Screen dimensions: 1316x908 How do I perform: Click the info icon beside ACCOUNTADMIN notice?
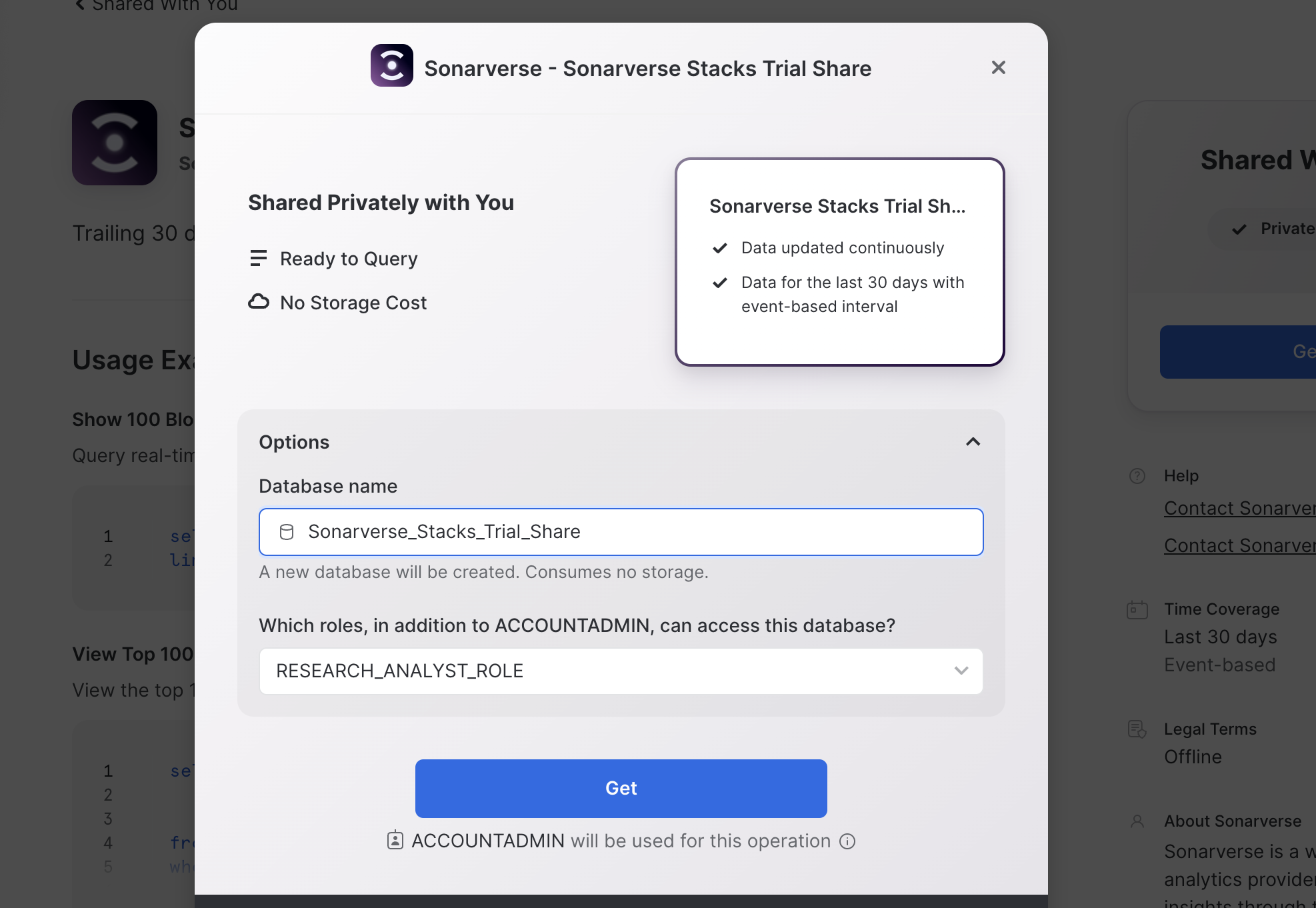click(x=847, y=841)
